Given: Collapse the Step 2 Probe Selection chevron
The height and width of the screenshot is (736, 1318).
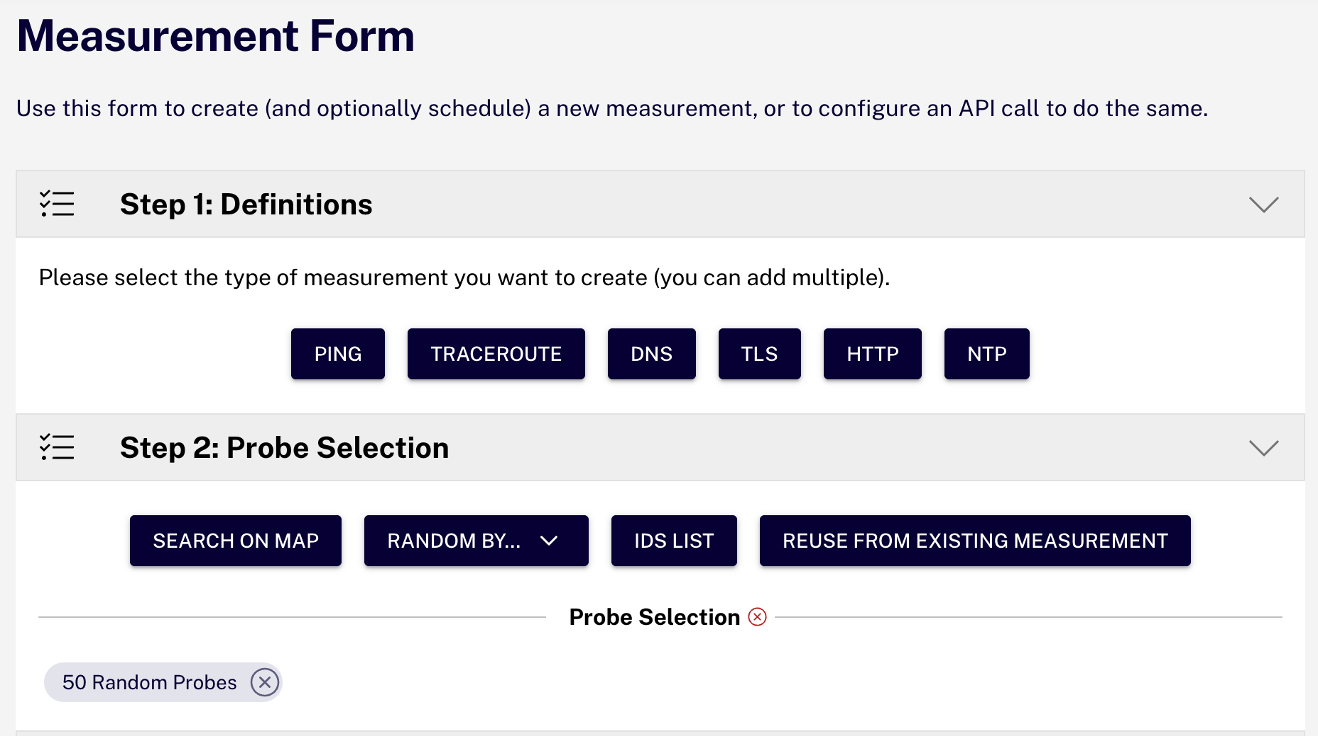Looking at the screenshot, I should (x=1264, y=447).
